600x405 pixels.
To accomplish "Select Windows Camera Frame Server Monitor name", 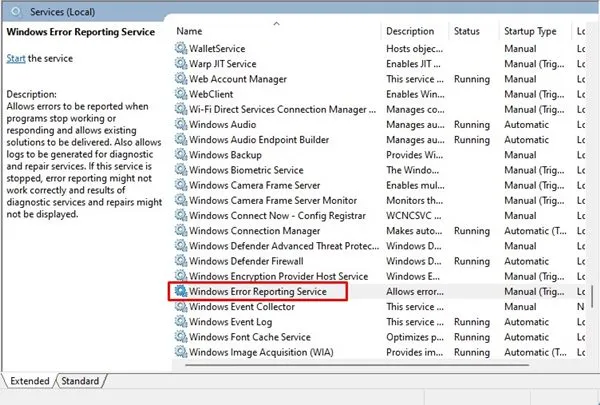I will (273, 200).
